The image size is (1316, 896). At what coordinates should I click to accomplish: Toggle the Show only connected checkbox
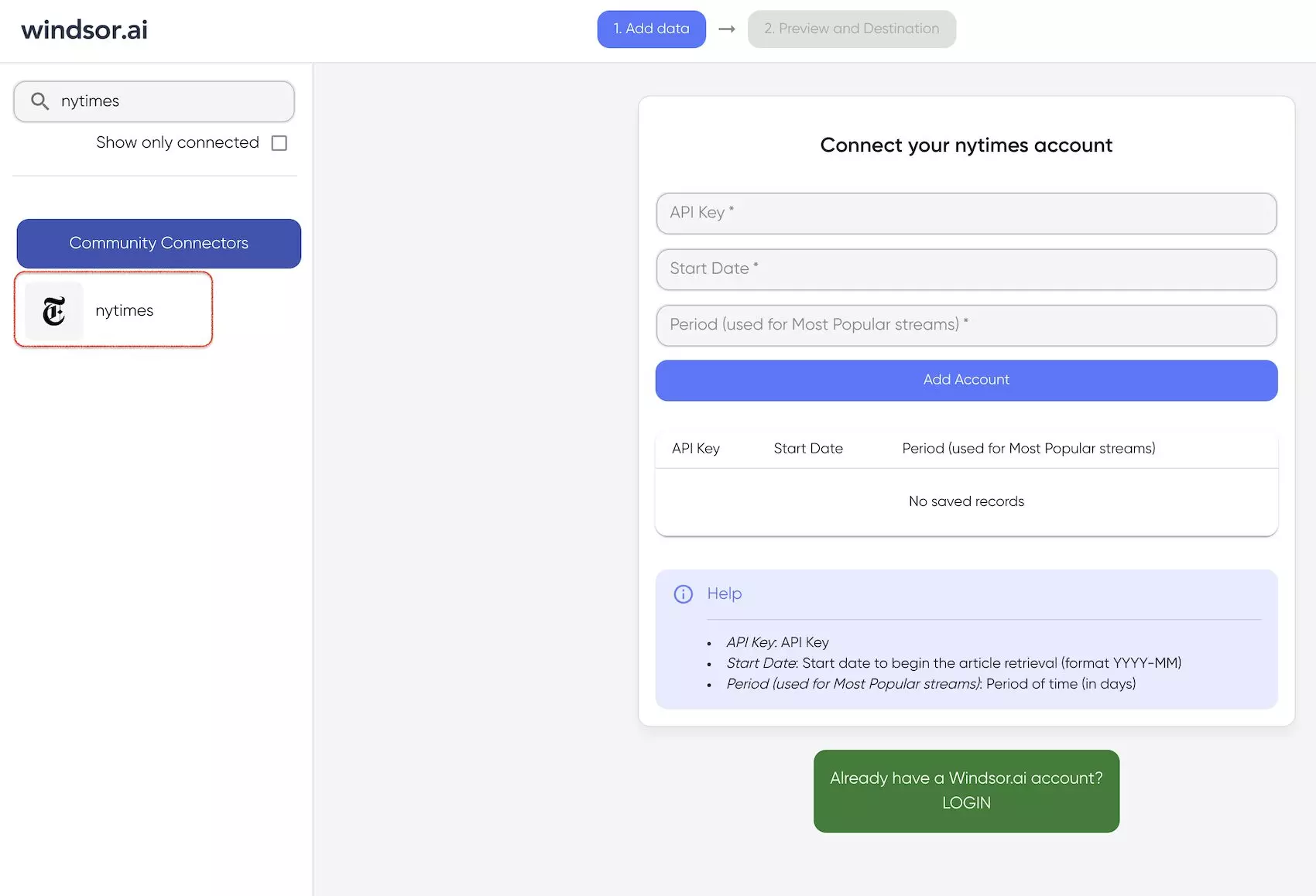click(x=279, y=143)
